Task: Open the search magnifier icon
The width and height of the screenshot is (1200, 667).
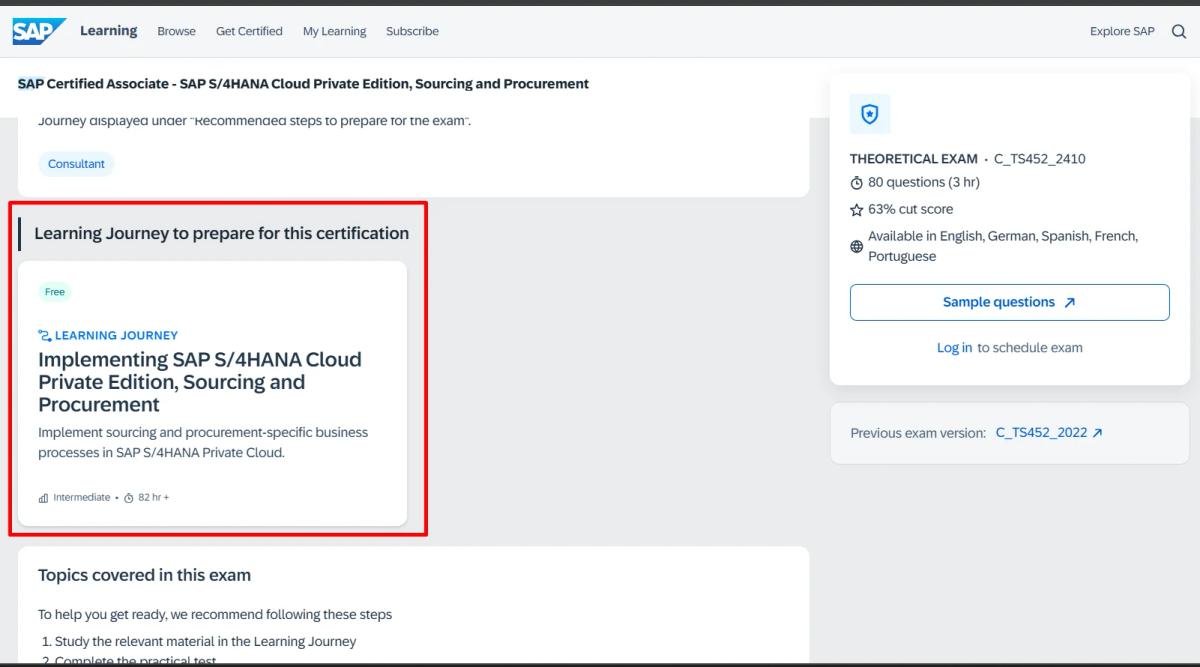Action: (x=1178, y=31)
